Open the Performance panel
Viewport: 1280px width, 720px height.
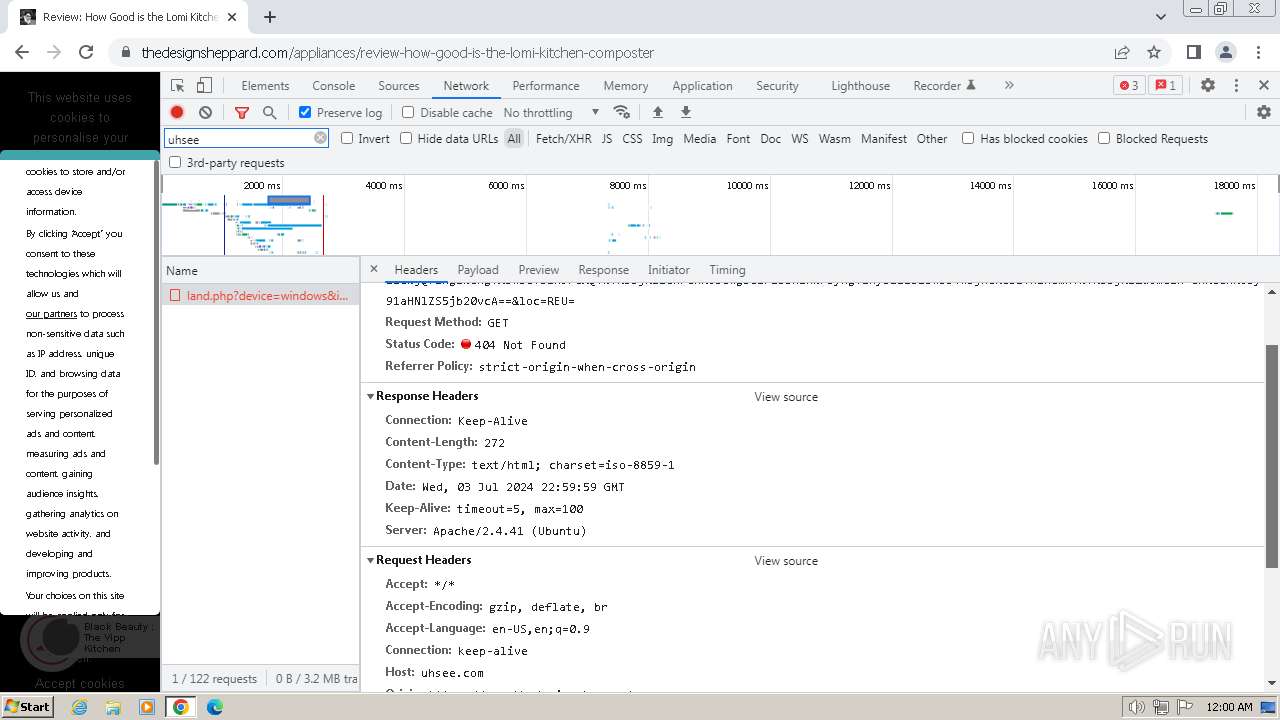coord(546,86)
